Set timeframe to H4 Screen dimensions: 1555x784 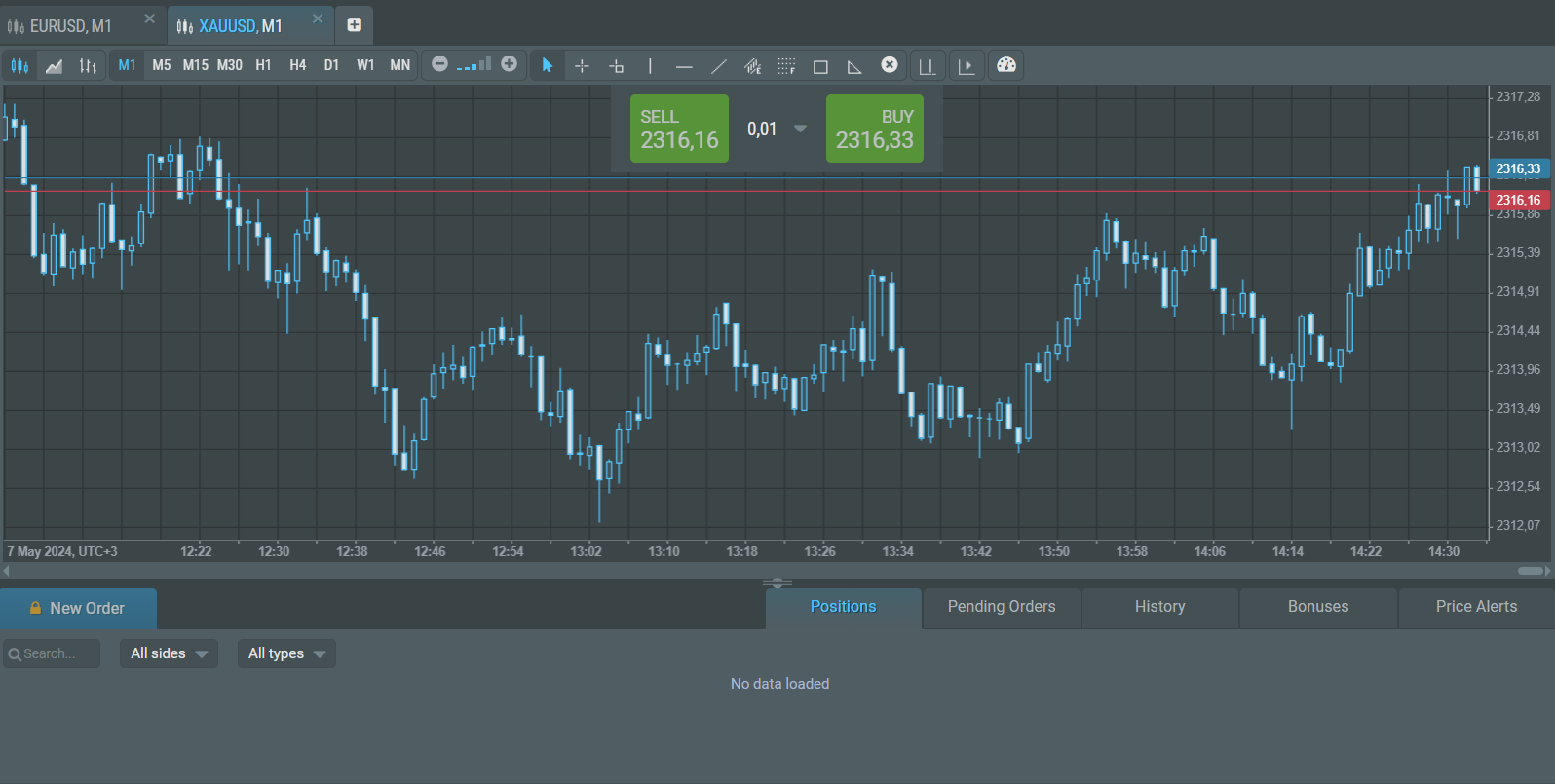pyautogui.click(x=298, y=65)
